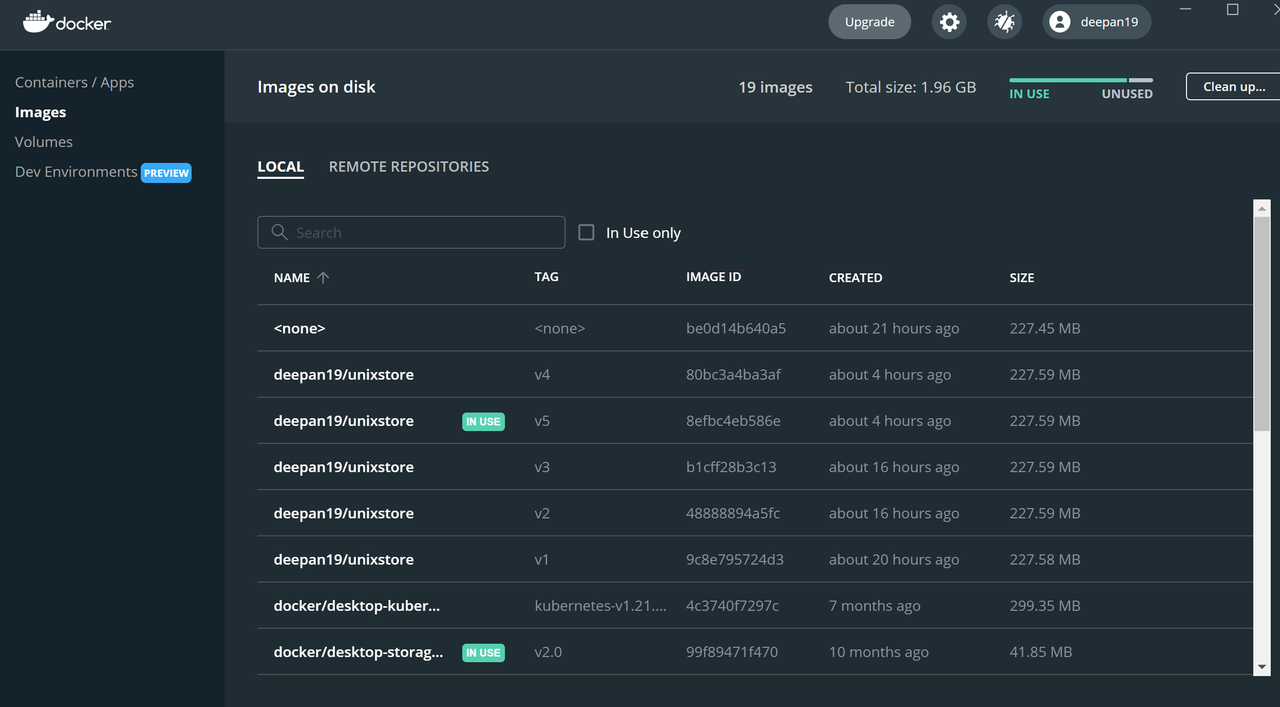This screenshot has width=1280, height=707.
Task: Select the <none> image row name
Action: point(300,328)
